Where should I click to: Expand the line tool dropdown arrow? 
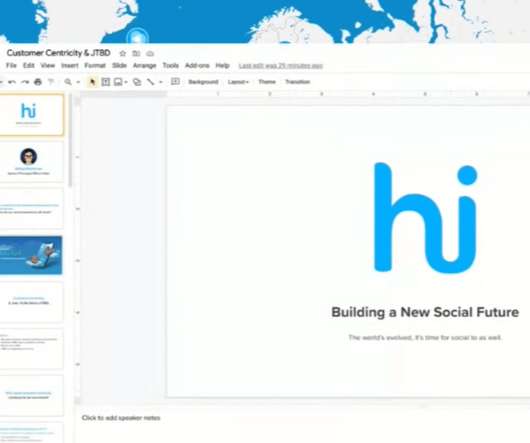pos(161,82)
